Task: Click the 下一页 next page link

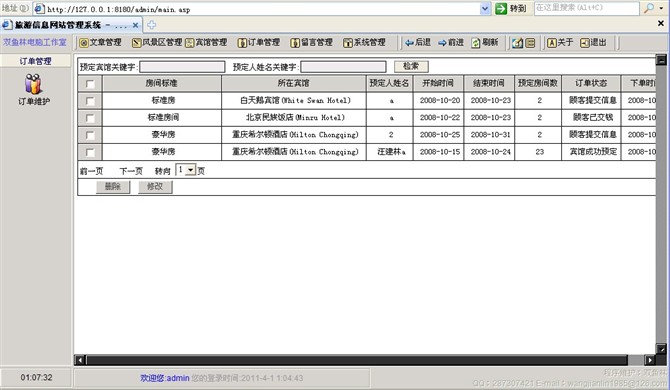Action: pyautogui.click(x=131, y=171)
